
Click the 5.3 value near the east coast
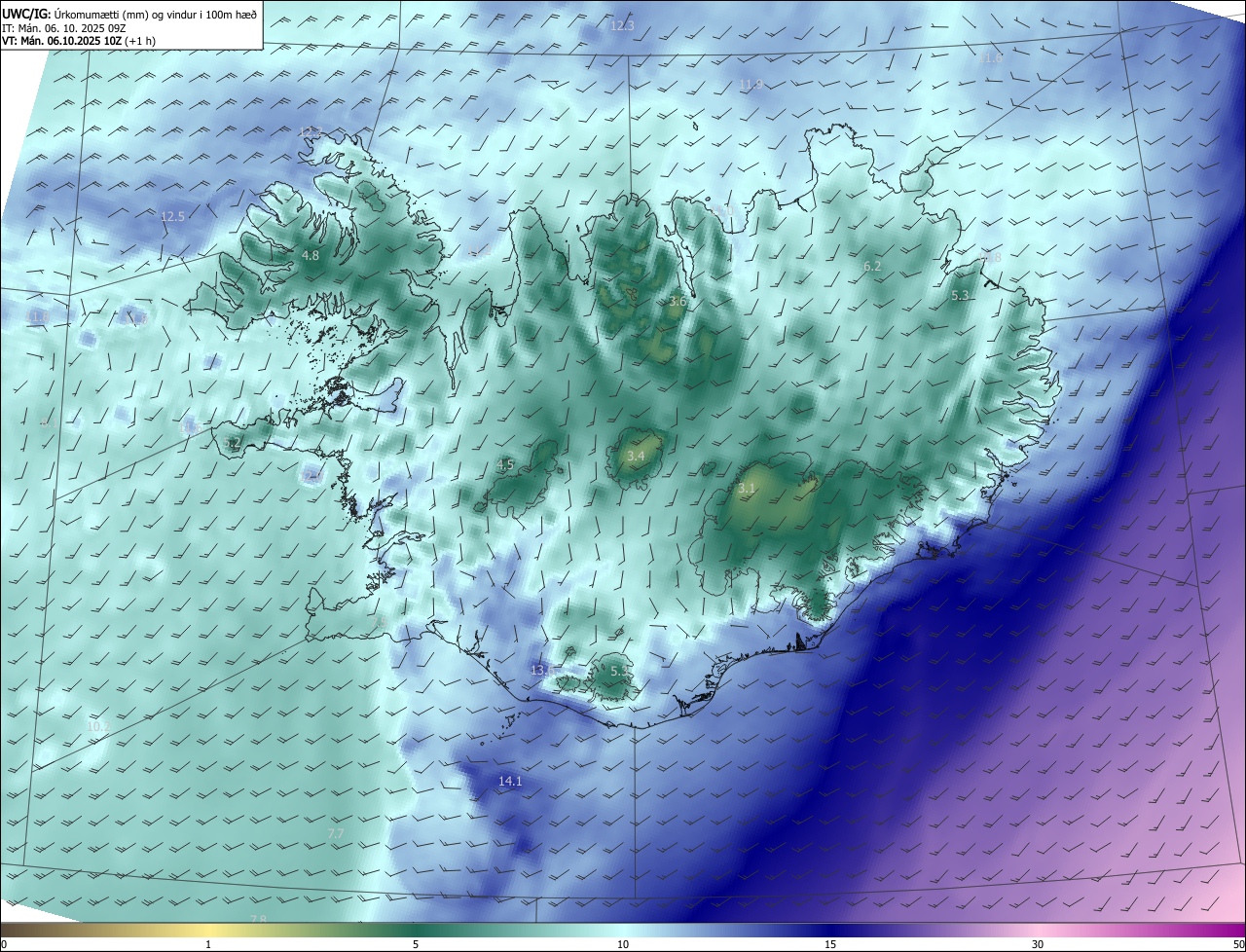click(x=960, y=295)
